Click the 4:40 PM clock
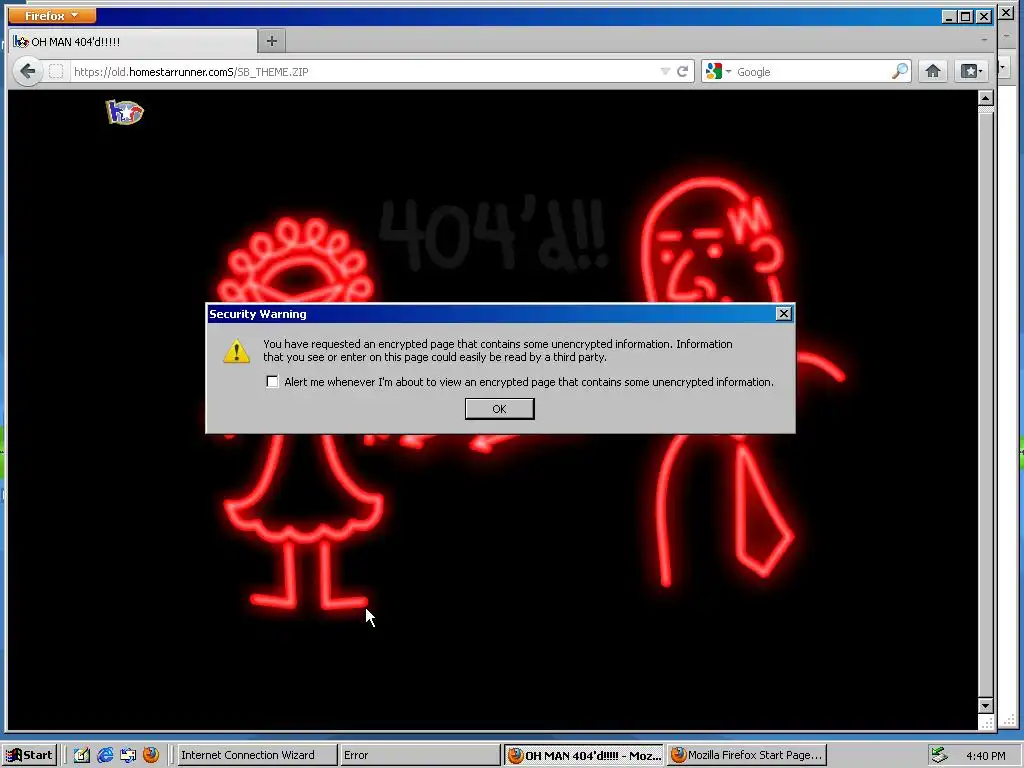1024x768 pixels. pyautogui.click(x=985, y=756)
